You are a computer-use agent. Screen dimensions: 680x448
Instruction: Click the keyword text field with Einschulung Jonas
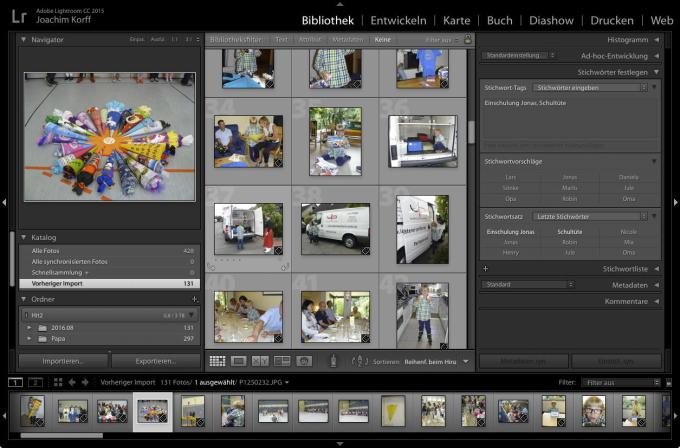click(x=570, y=119)
